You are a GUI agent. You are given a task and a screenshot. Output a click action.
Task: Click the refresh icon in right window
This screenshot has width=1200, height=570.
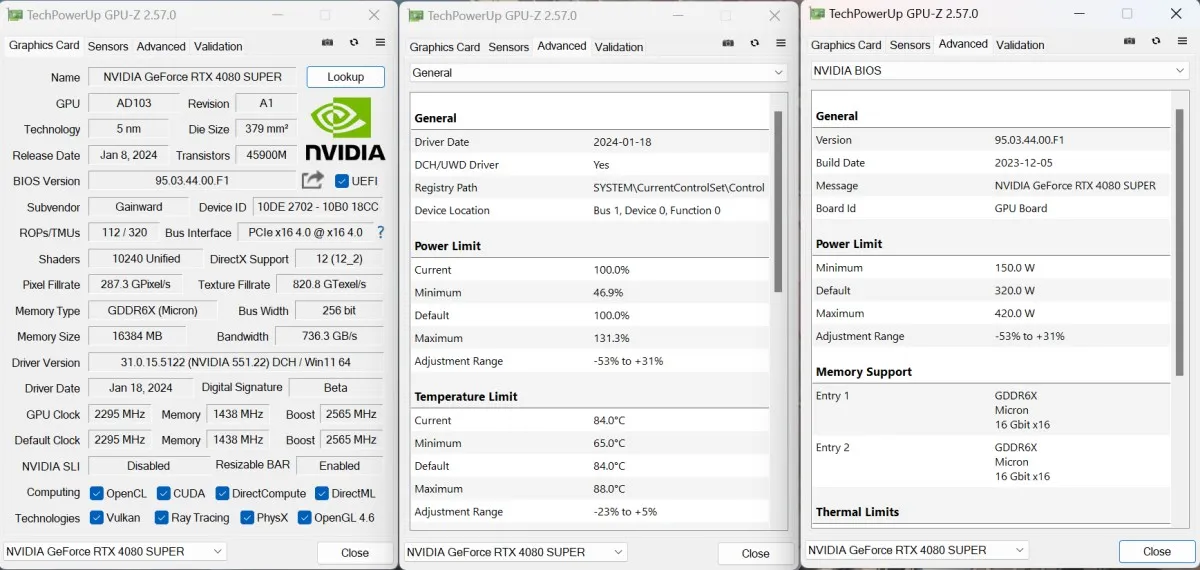click(1156, 42)
